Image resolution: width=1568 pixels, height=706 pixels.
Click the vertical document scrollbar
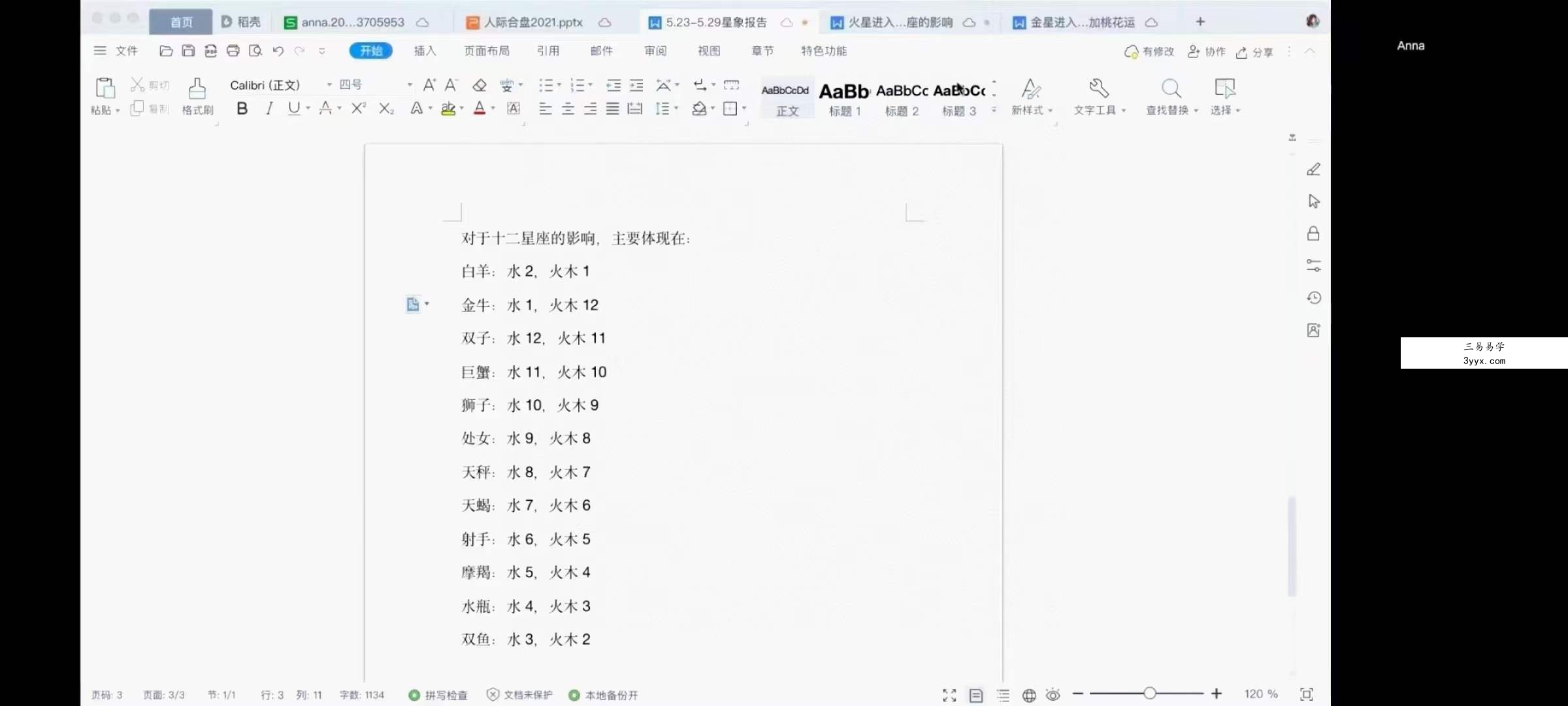pos(1292,546)
